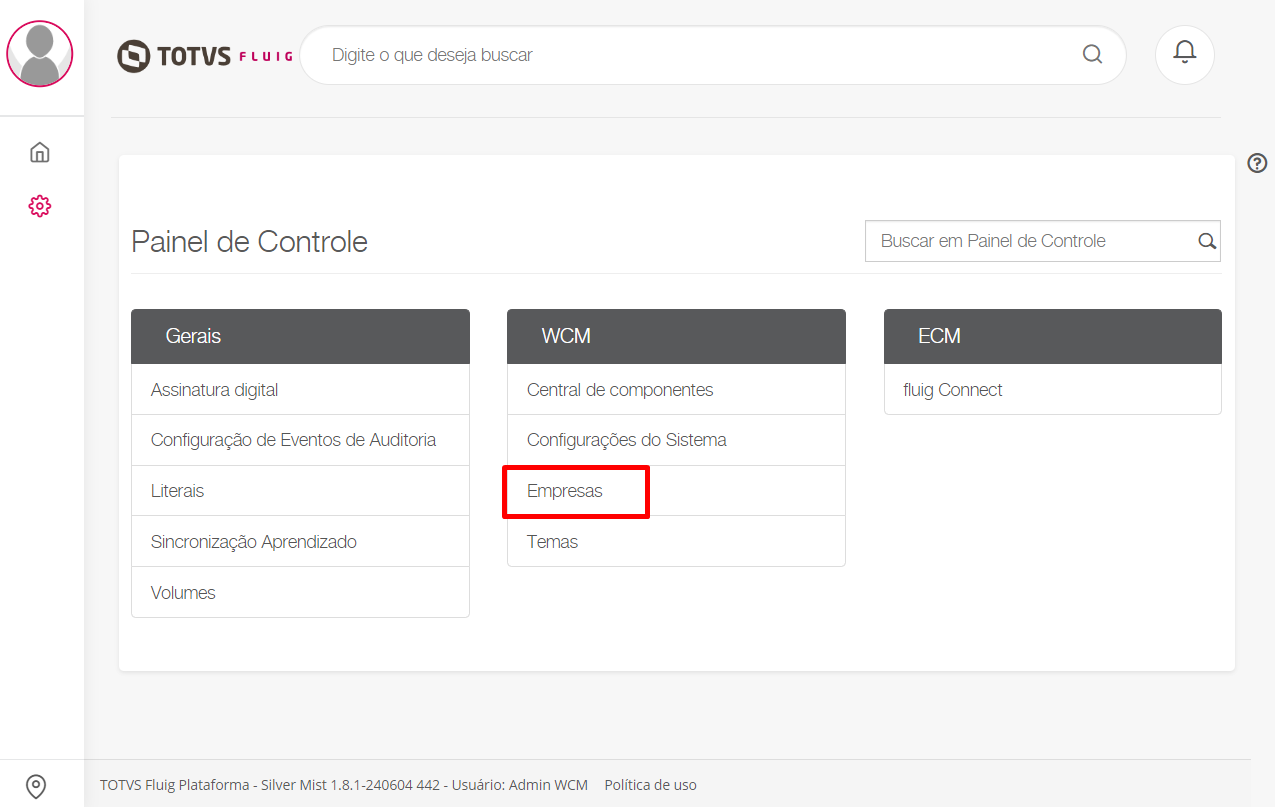1275x807 pixels.
Task: Open the help question mark icon
Action: tap(1258, 163)
